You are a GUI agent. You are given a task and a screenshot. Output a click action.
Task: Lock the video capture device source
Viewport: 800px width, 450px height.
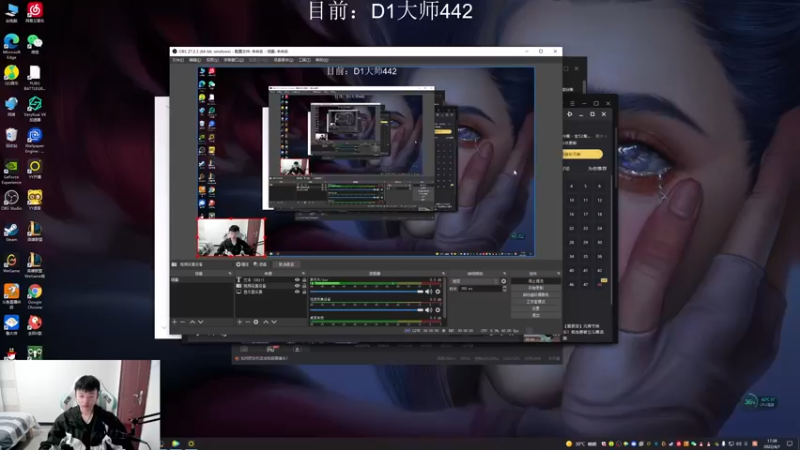[x=304, y=286]
